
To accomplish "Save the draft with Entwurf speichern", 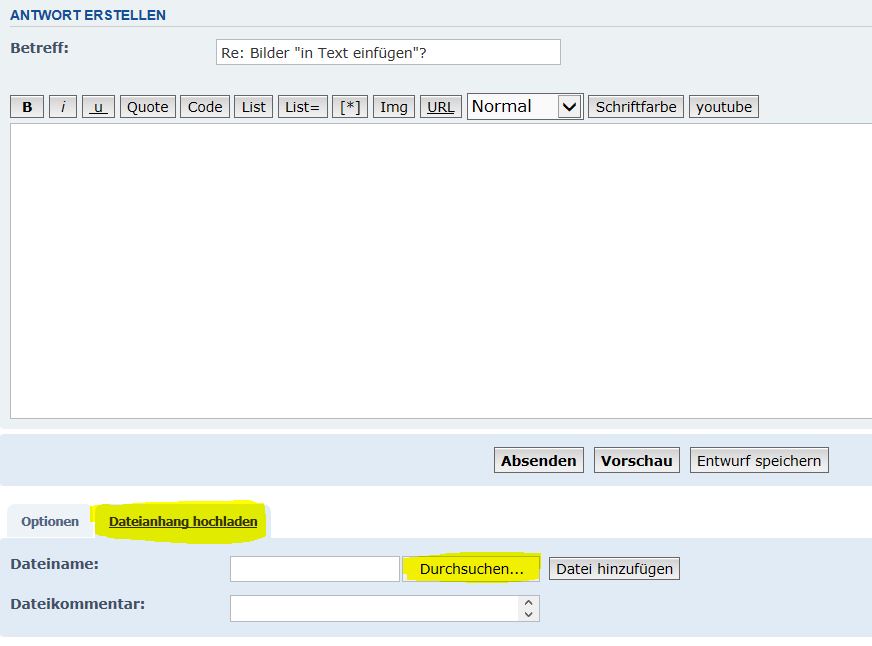I will [759, 460].
